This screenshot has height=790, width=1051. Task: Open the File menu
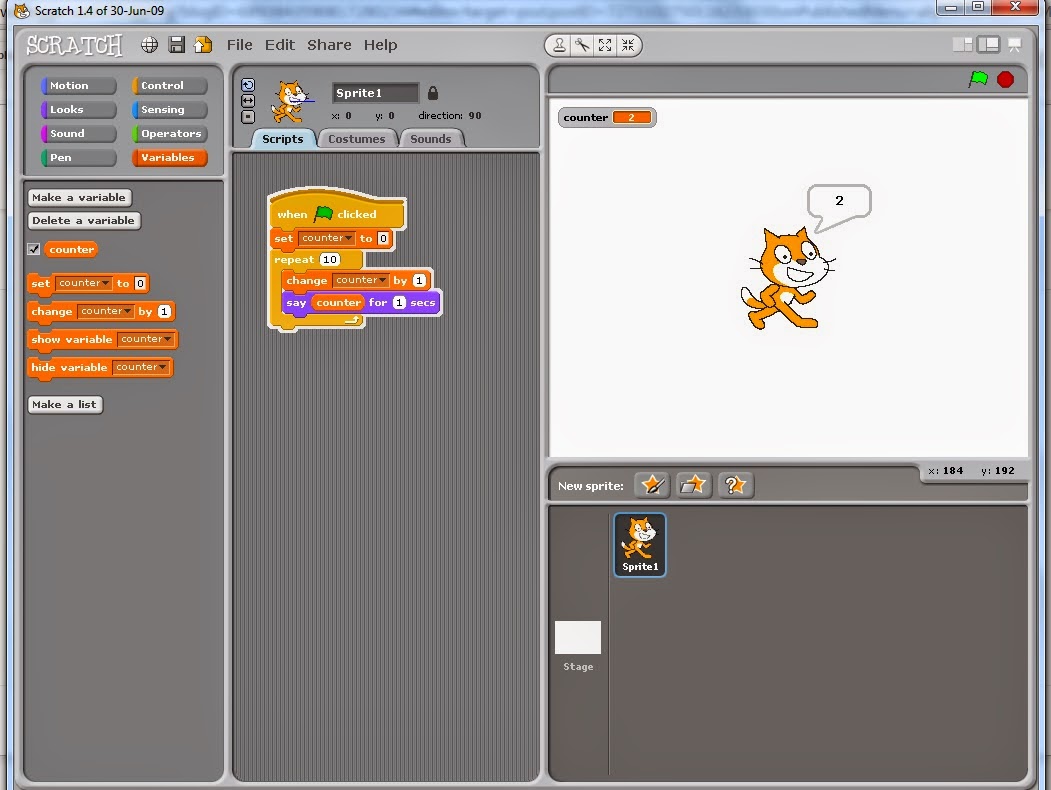[239, 45]
